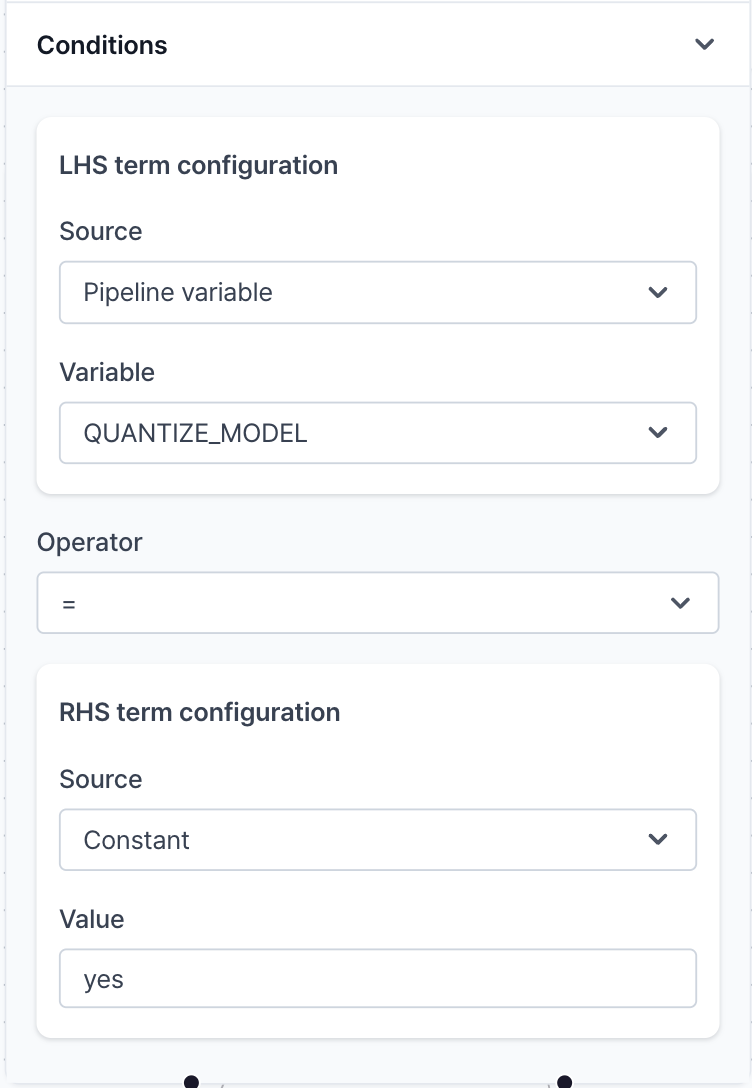Image resolution: width=752 pixels, height=1088 pixels.
Task: Click the Conditions panel header title
Action: [102, 45]
